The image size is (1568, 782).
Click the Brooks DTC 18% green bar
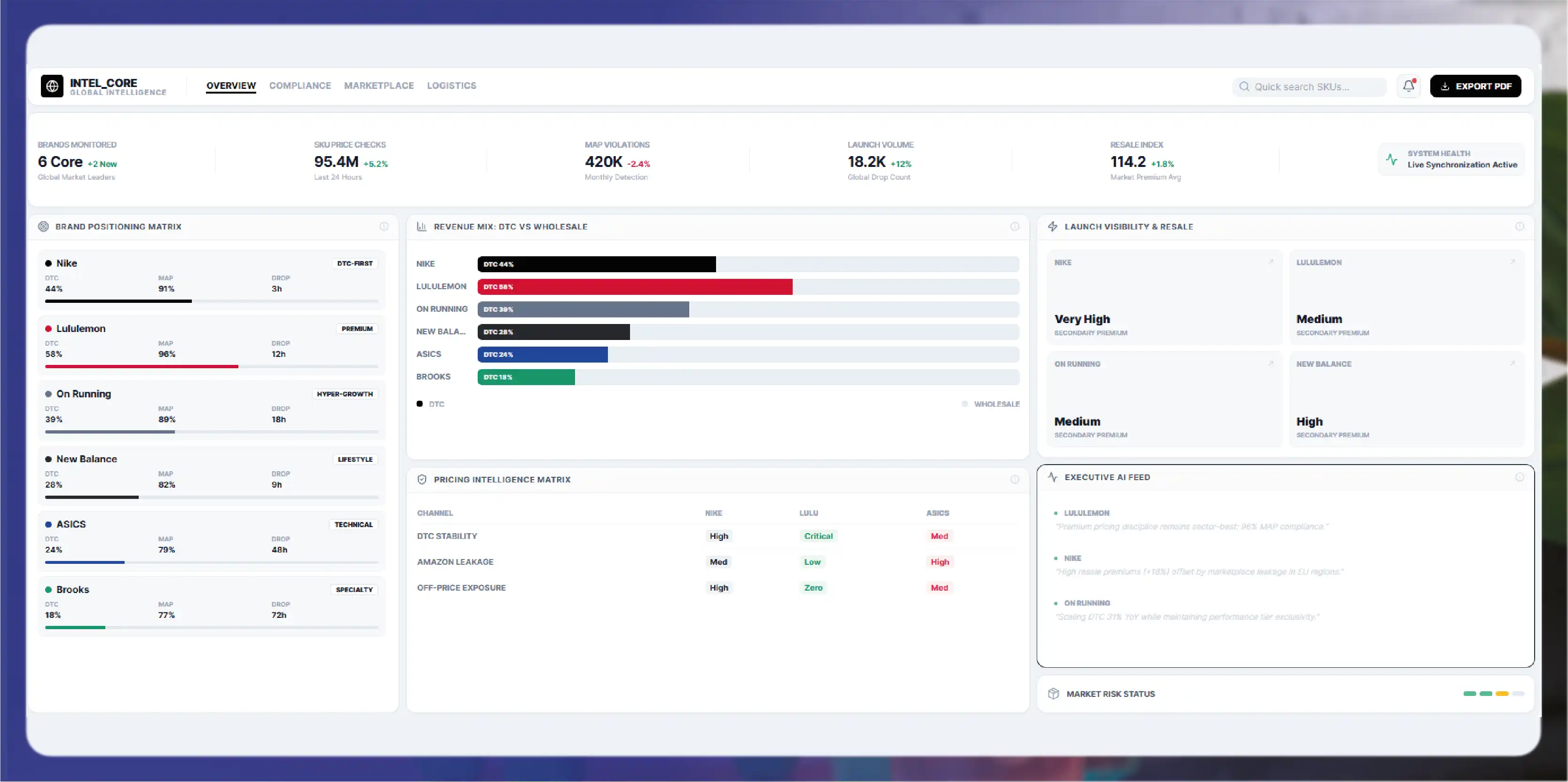click(x=526, y=377)
